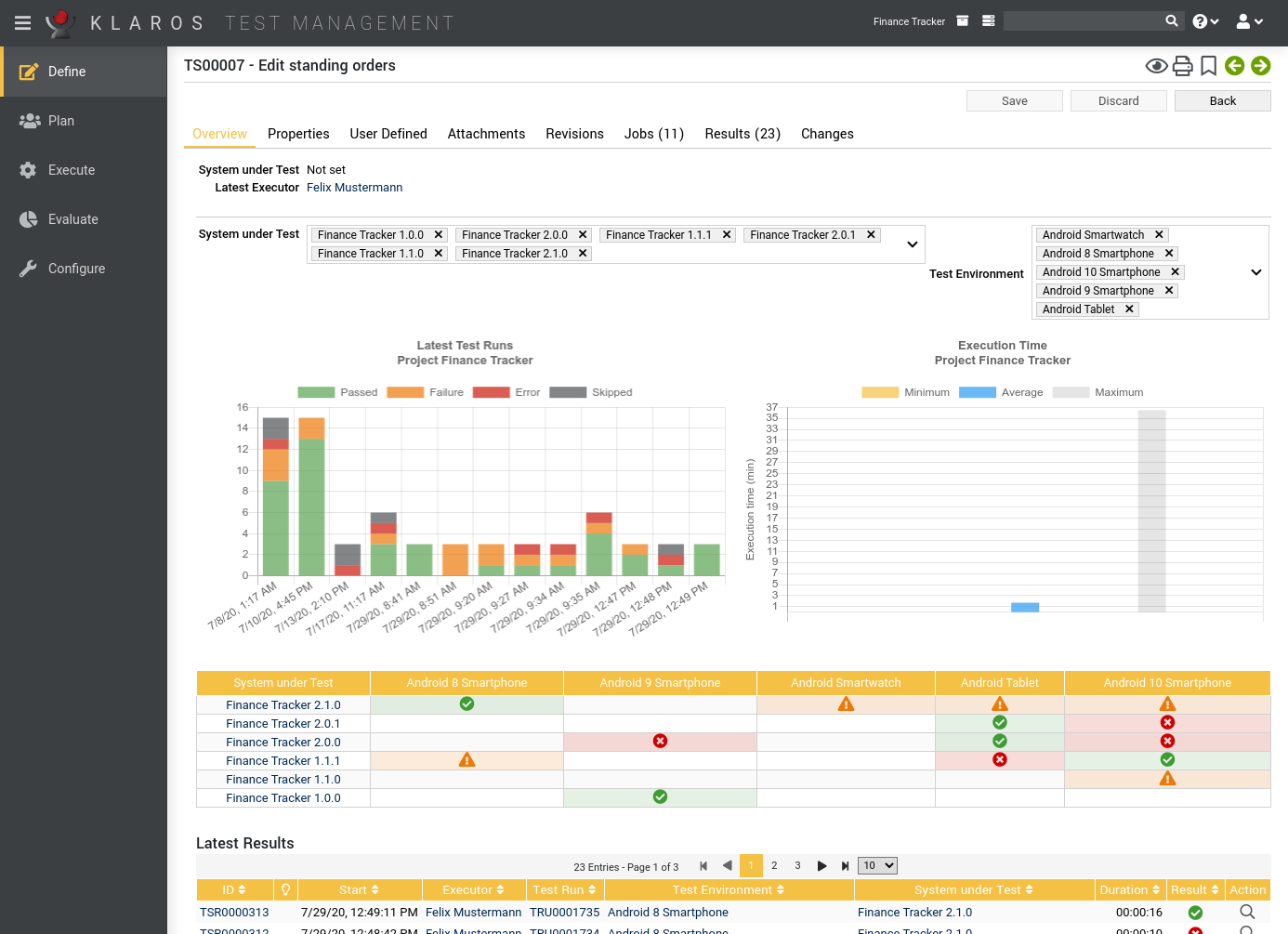The image size is (1288, 934).
Task: Expand the System under Test dropdown
Action: [913, 244]
